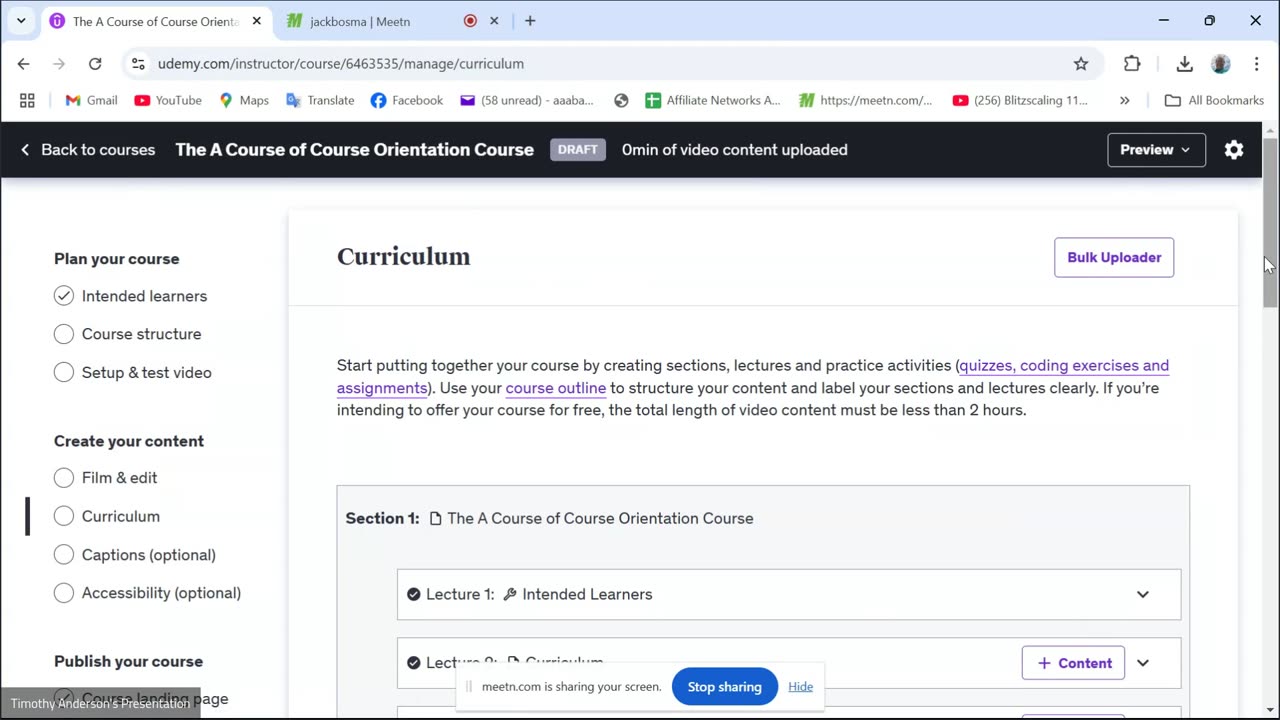Viewport: 1280px width, 720px height.
Task: Expand Lecture 2 Curriculum chevron
Action: click(x=1143, y=663)
